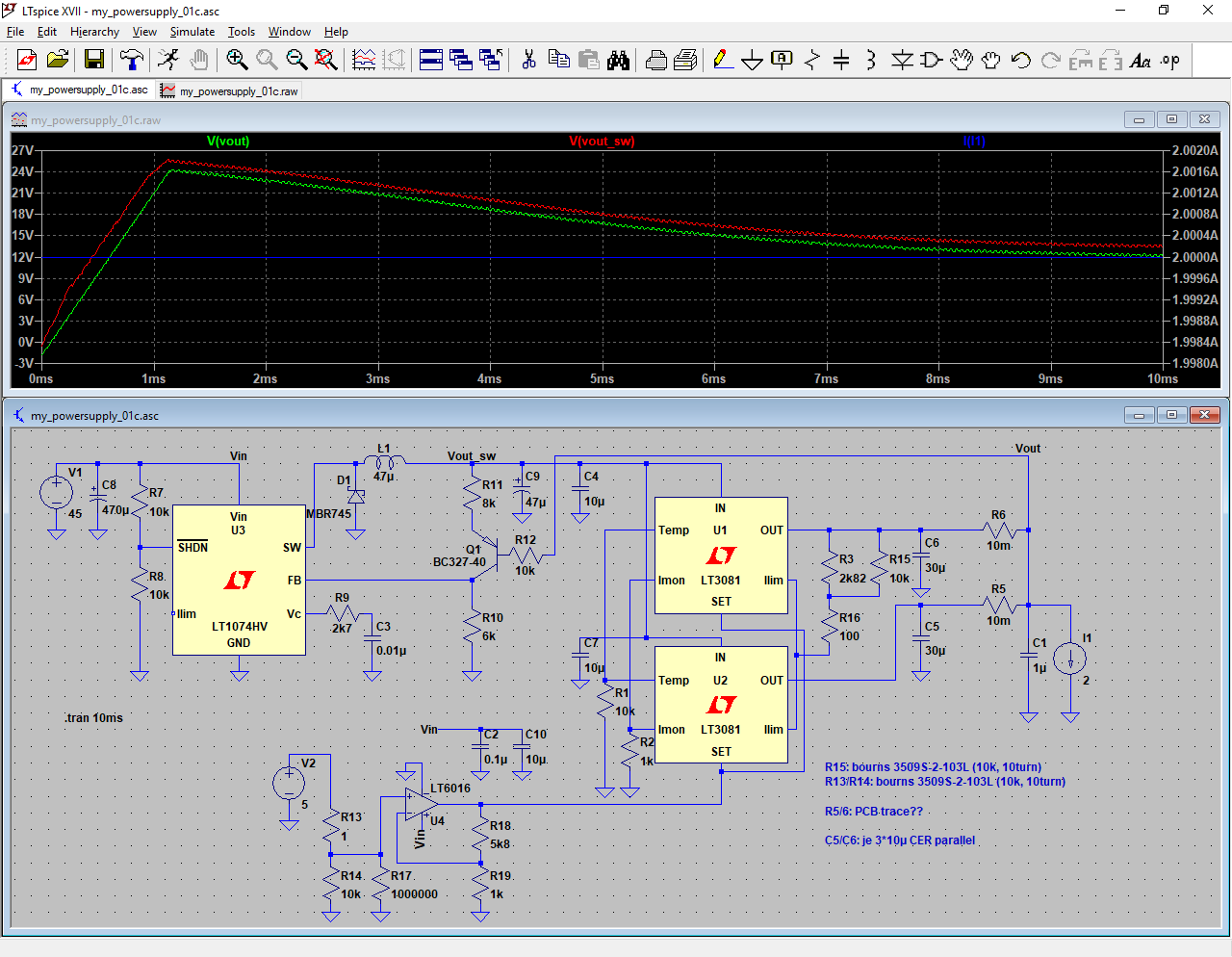Select the Draw Wire pencil tool

click(723, 60)
